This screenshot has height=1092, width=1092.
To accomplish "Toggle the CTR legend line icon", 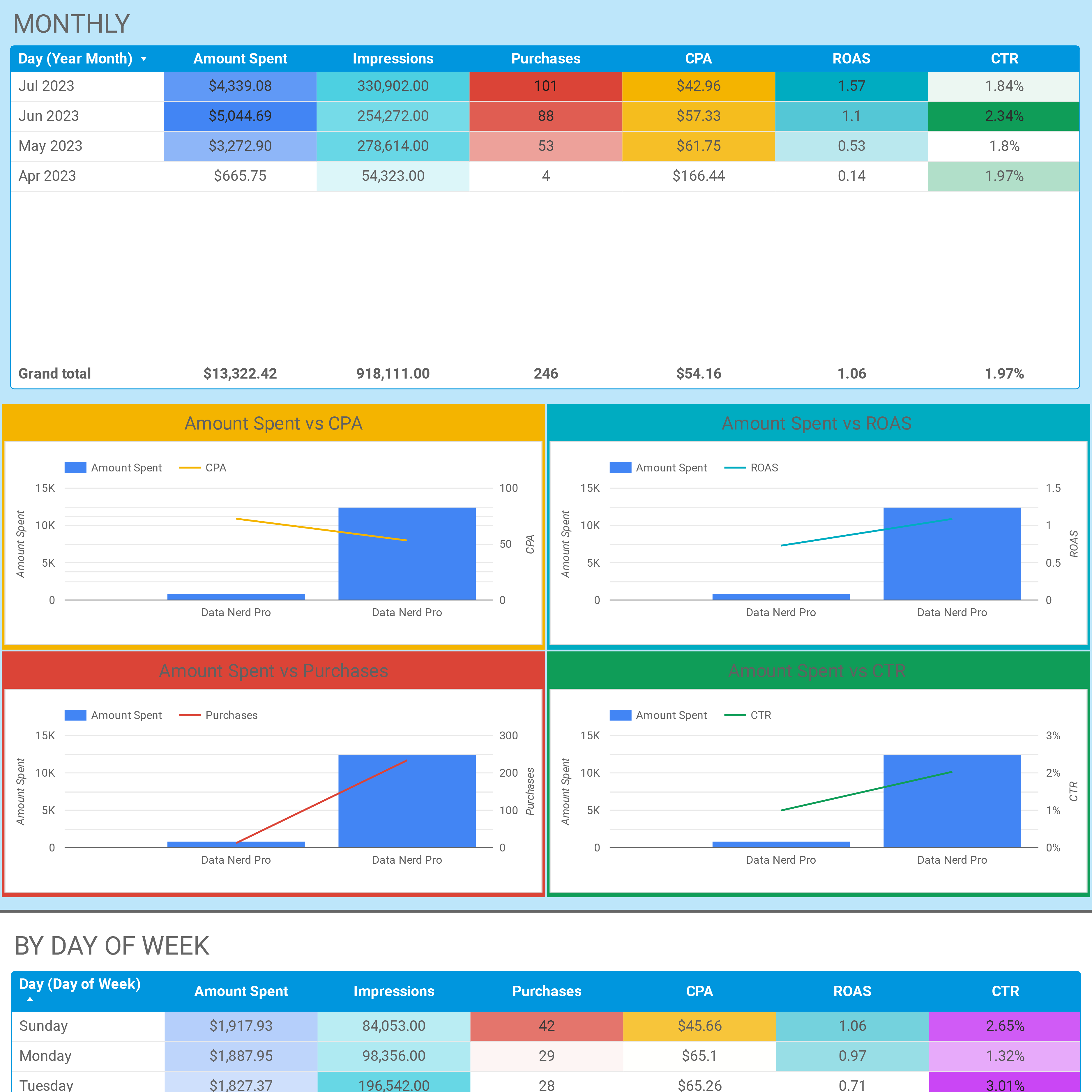I will pyautogui.click(x=735, y=715).
